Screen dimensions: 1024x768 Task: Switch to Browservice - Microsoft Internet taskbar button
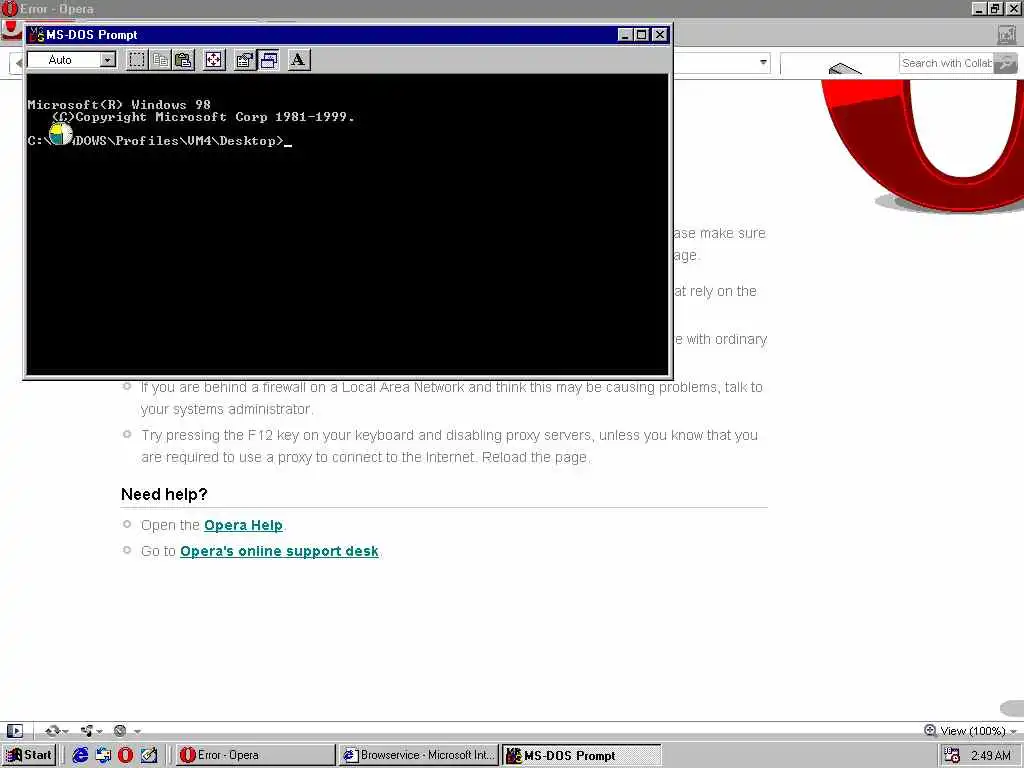tap(419, 755)
